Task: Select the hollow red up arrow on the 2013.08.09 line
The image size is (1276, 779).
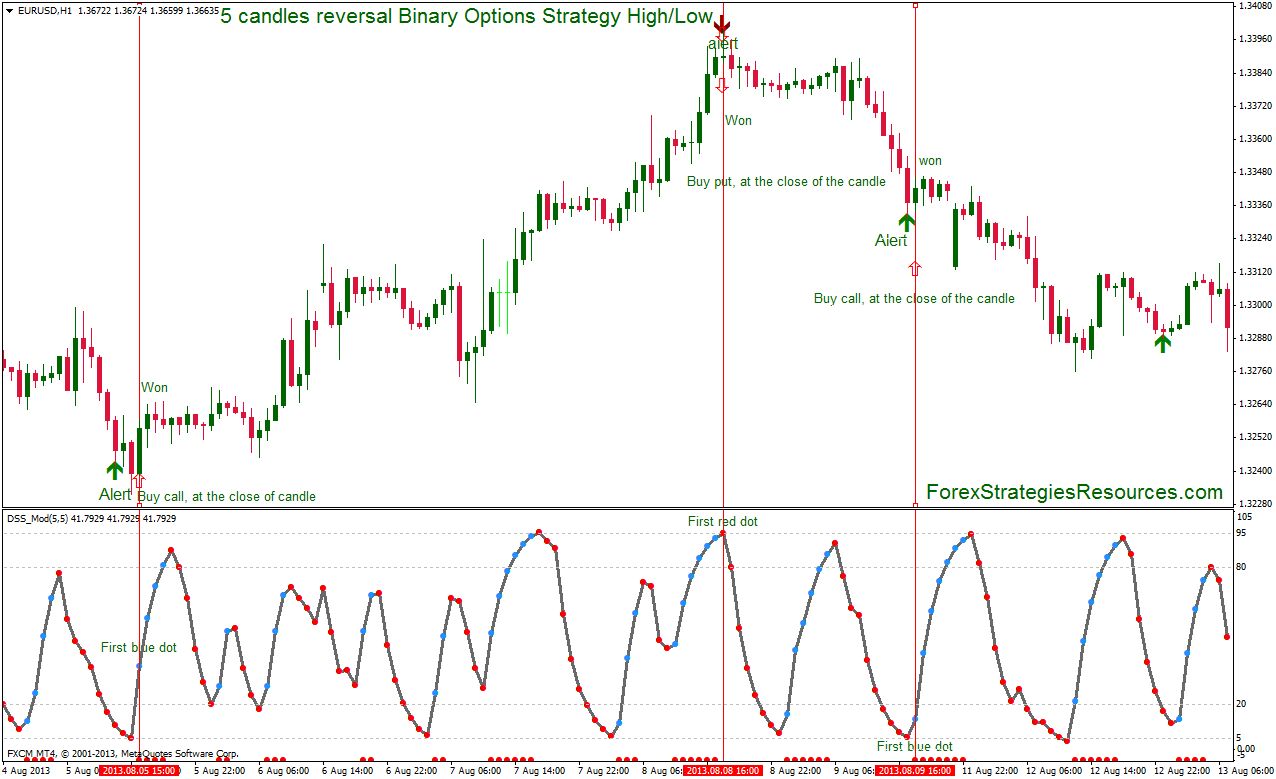Action: 914,267
